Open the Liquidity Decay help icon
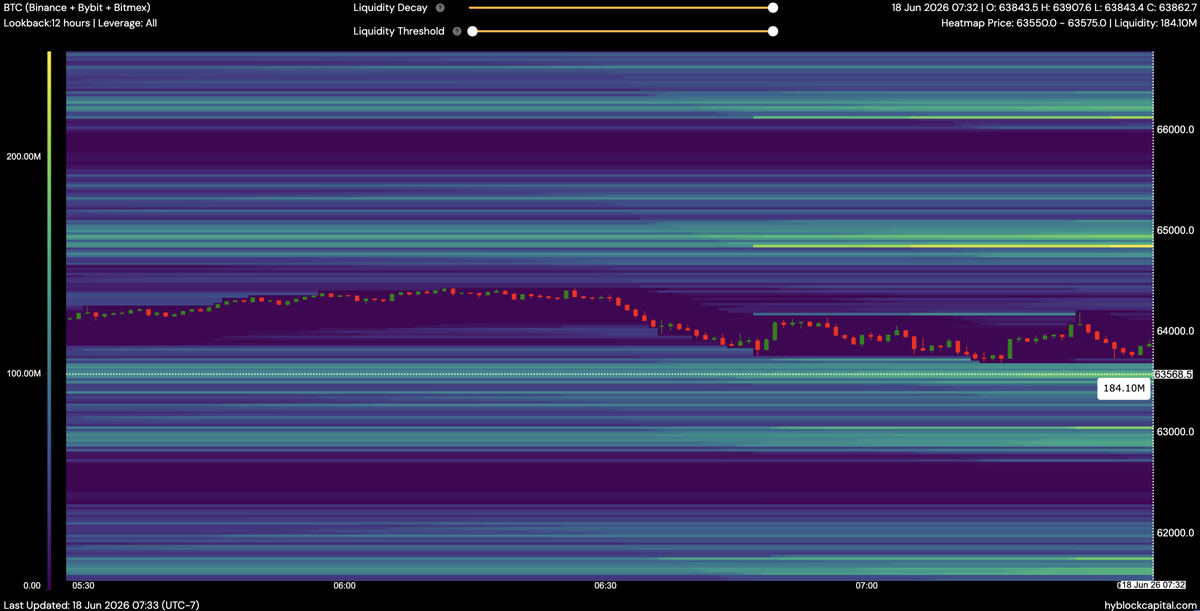The image size is (1200, 611). [440, 8]
